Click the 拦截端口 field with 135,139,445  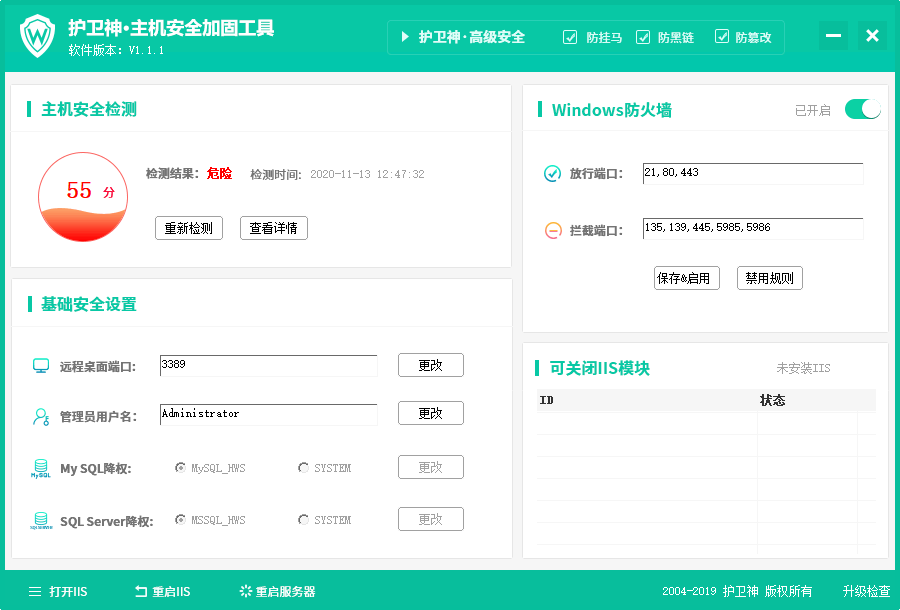pos(753,228)
